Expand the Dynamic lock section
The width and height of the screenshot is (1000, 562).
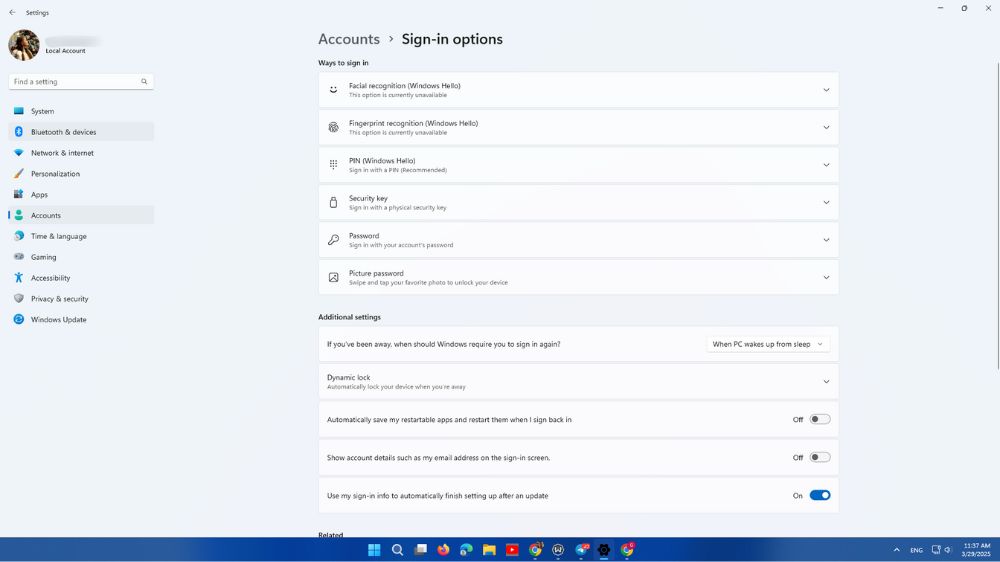(578, 381)
